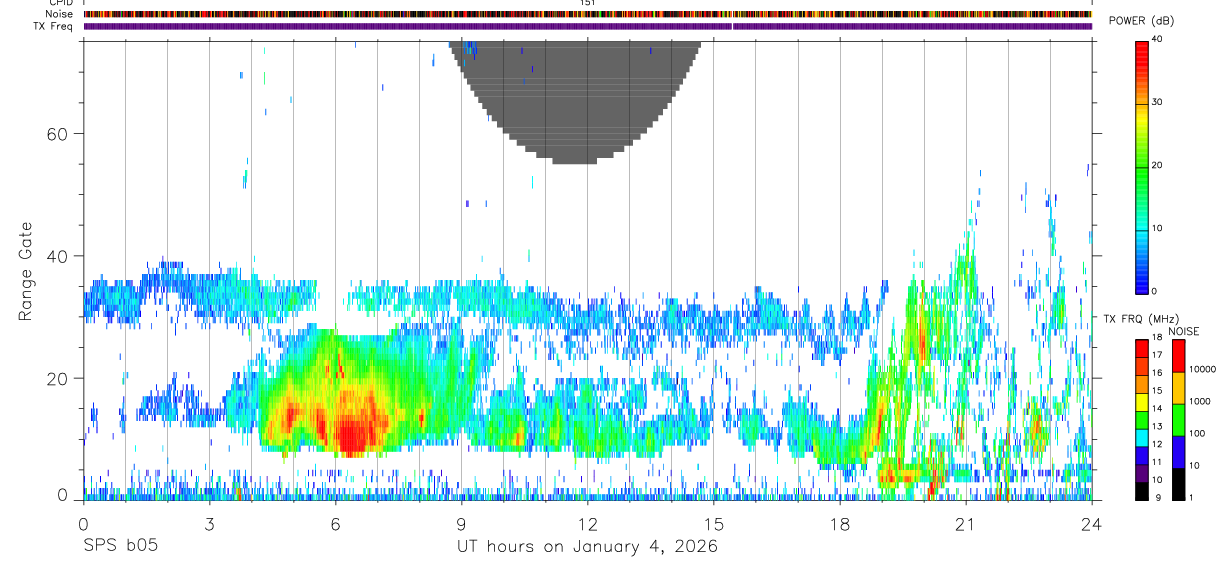Click the range gate axis label '60'

coord(59,134)
